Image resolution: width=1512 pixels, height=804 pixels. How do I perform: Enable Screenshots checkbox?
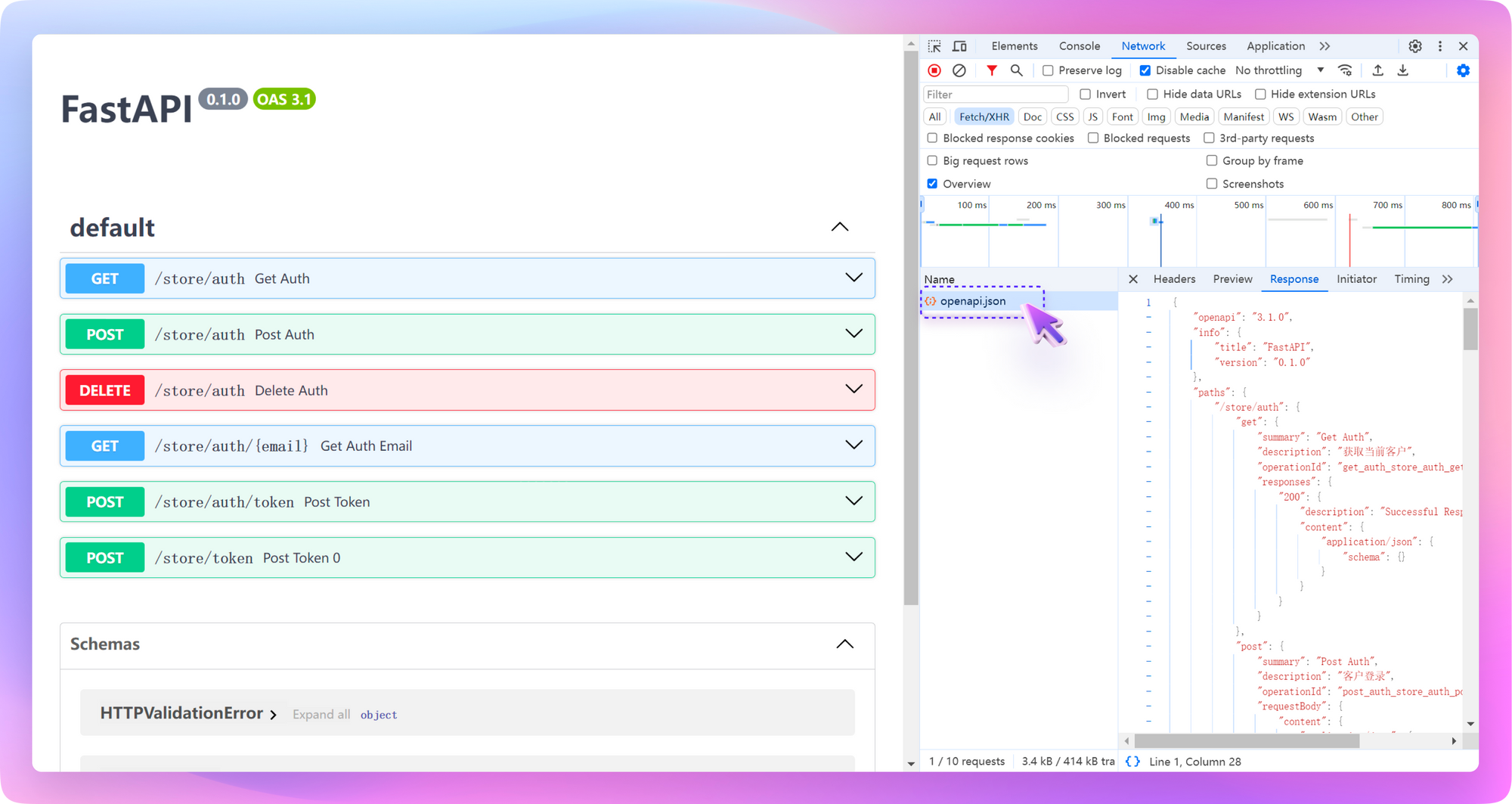click(x=1212, y=184)
